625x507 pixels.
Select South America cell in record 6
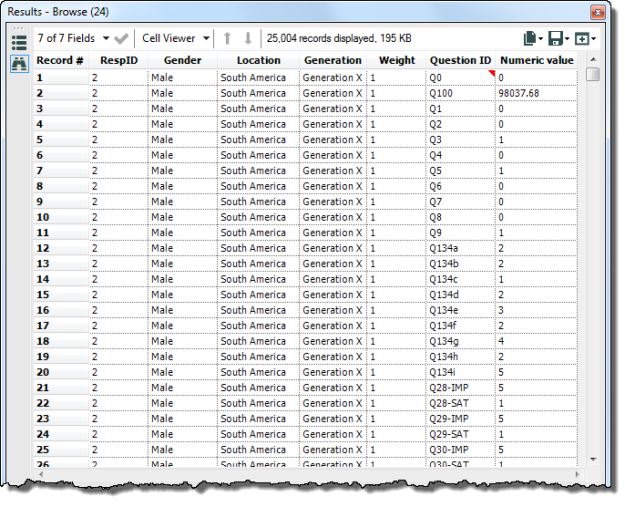[258, 155]
